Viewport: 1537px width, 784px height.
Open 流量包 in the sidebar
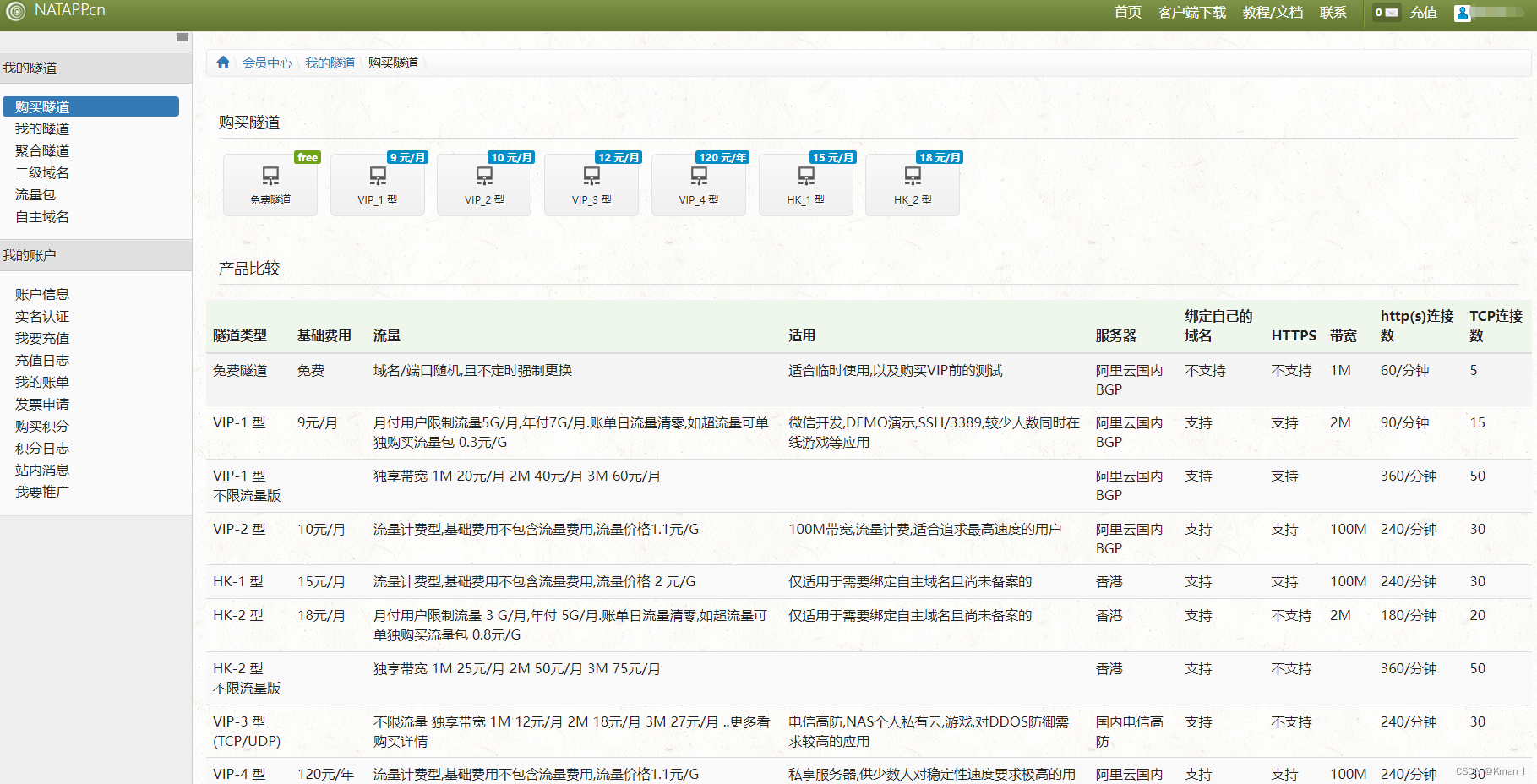click(x=35, y=194)
